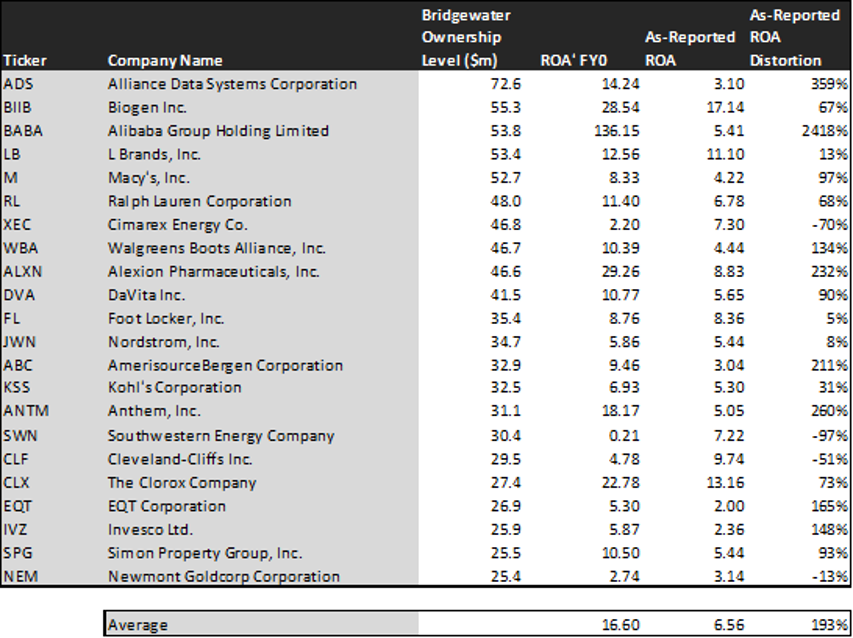Viewport: 853px width, 638px height.
Task: Select Walgreens Boots Alliance, Inc. cell
Action: click(217, 249)
